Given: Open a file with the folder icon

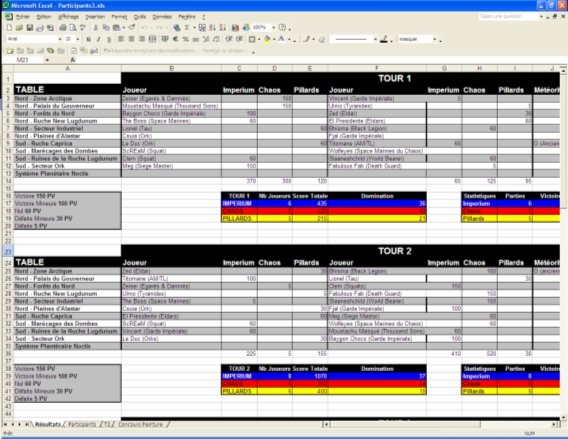Looking at the screenshot, I should tap(20, 28).
